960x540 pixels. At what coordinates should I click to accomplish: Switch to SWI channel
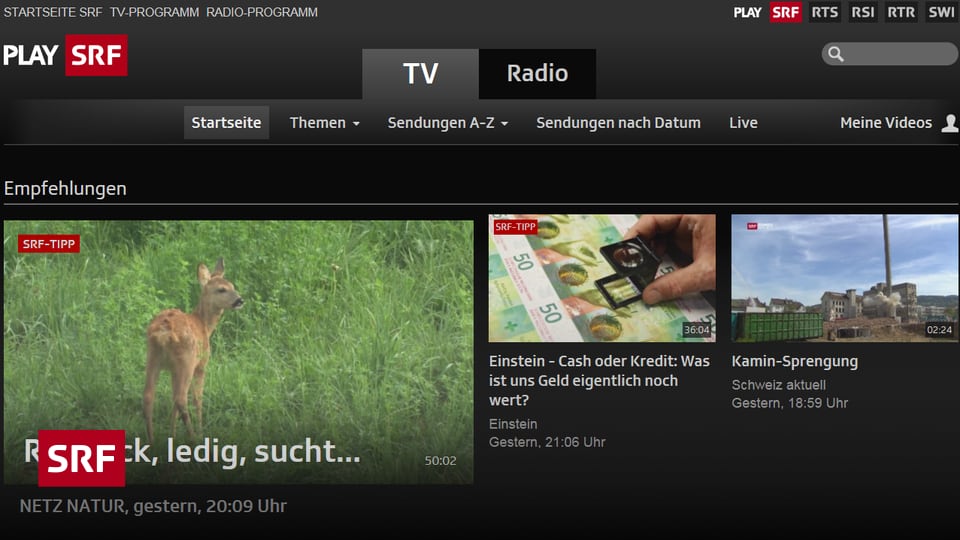[941, 12]
